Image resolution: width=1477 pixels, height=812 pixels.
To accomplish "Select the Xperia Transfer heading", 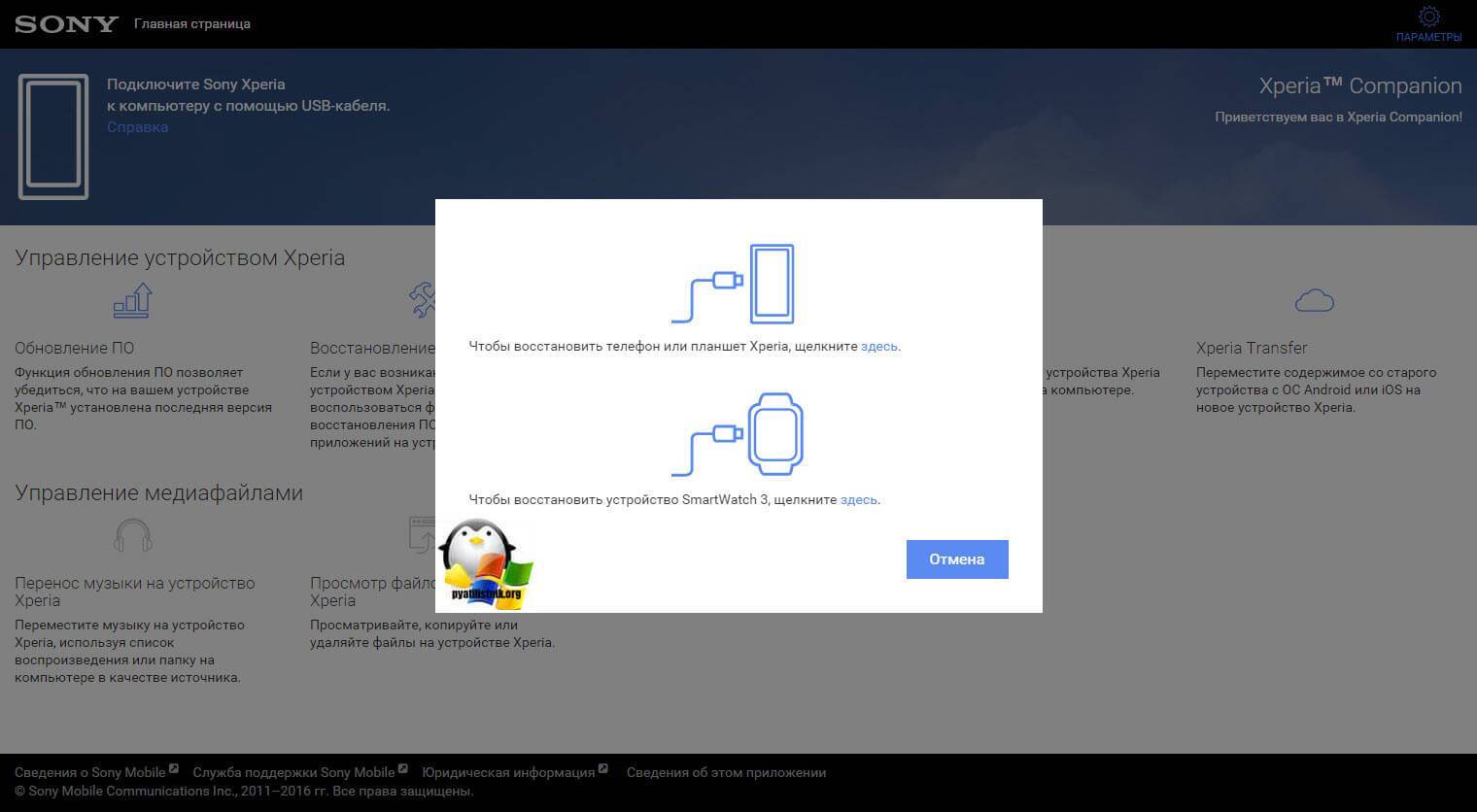I will tap(1251, 348).
